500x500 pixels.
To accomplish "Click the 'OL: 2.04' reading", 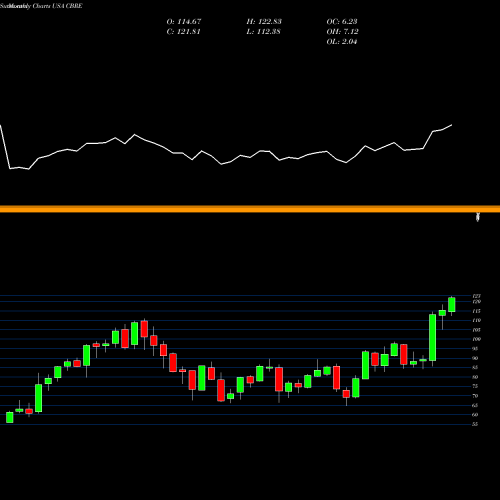I will [342, 42].
